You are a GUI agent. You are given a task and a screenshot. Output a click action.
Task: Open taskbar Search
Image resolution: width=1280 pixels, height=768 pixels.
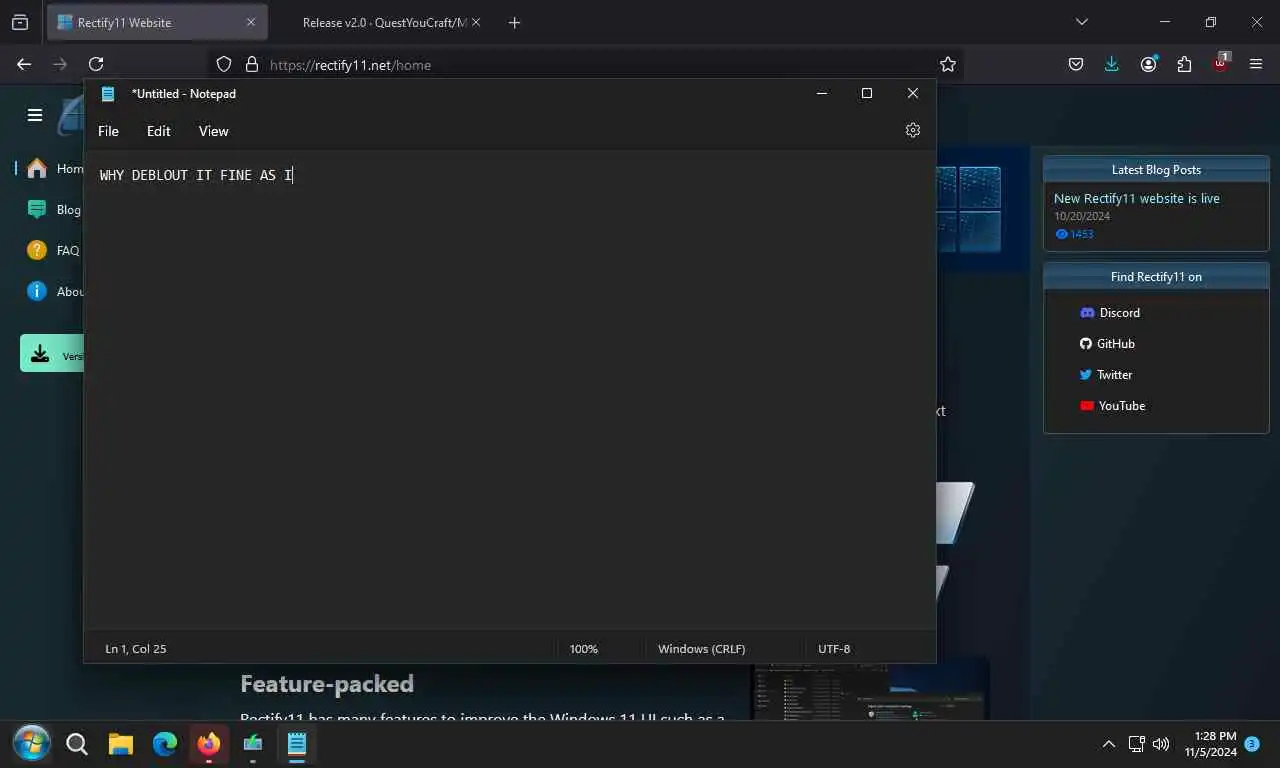[77, 743]
